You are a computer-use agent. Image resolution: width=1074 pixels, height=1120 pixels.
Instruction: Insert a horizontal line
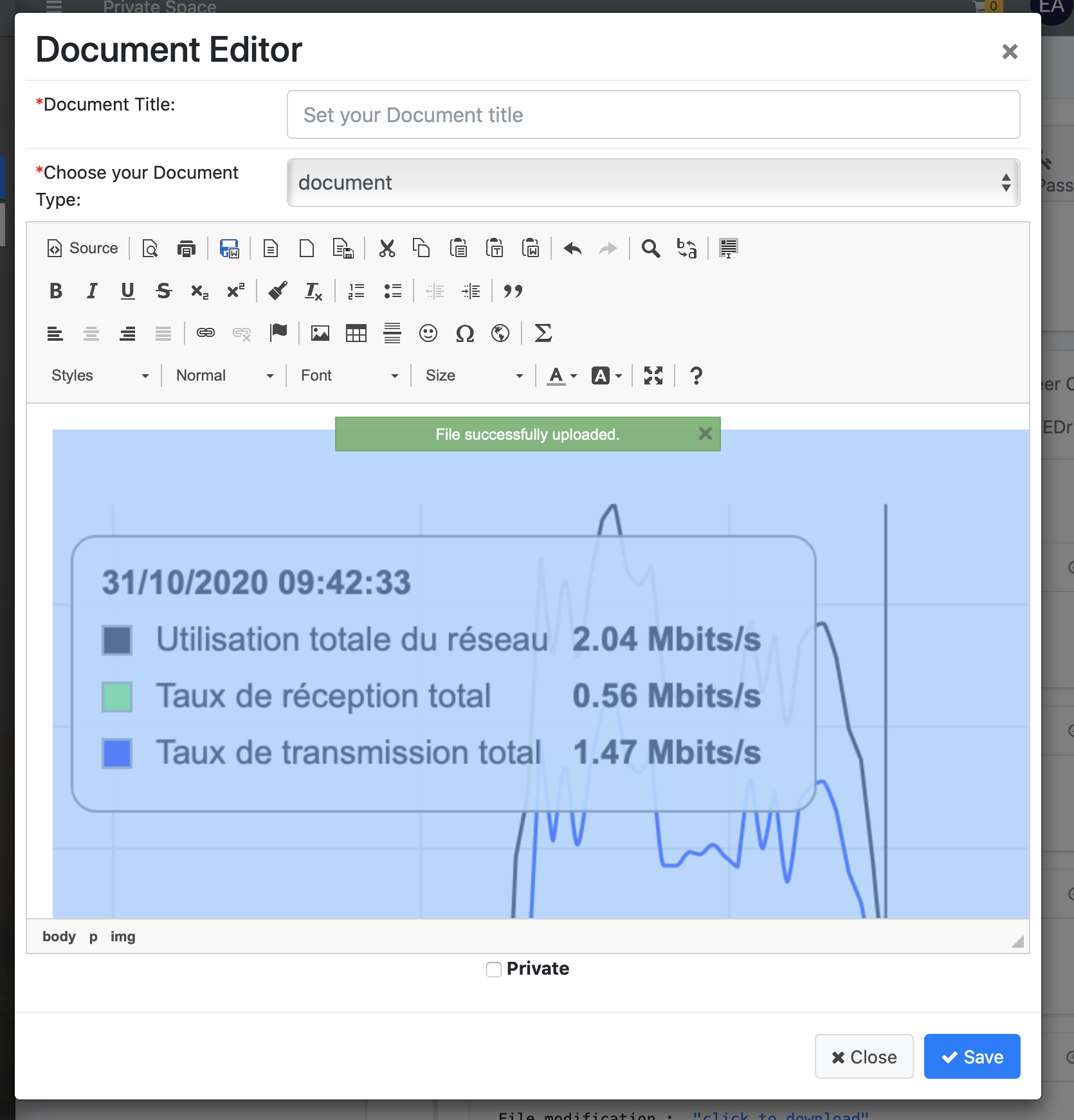(392, 333)
